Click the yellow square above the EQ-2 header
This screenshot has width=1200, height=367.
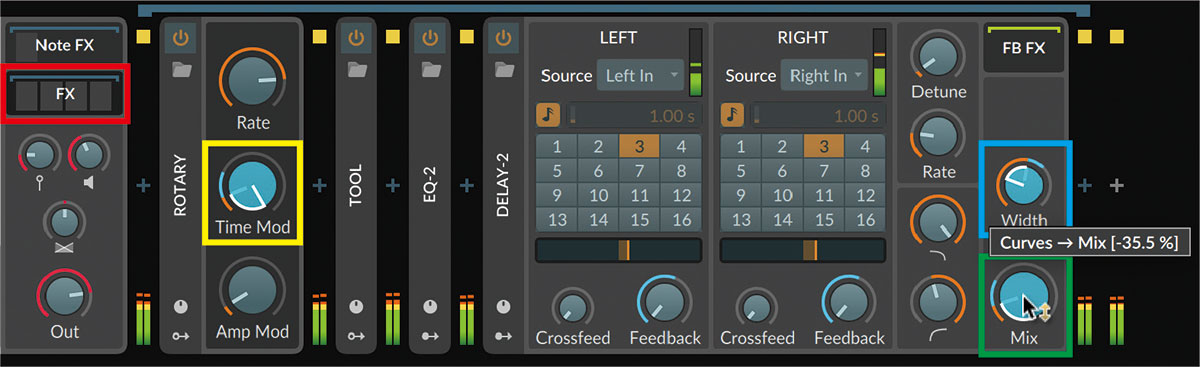[x=393, y=38]
